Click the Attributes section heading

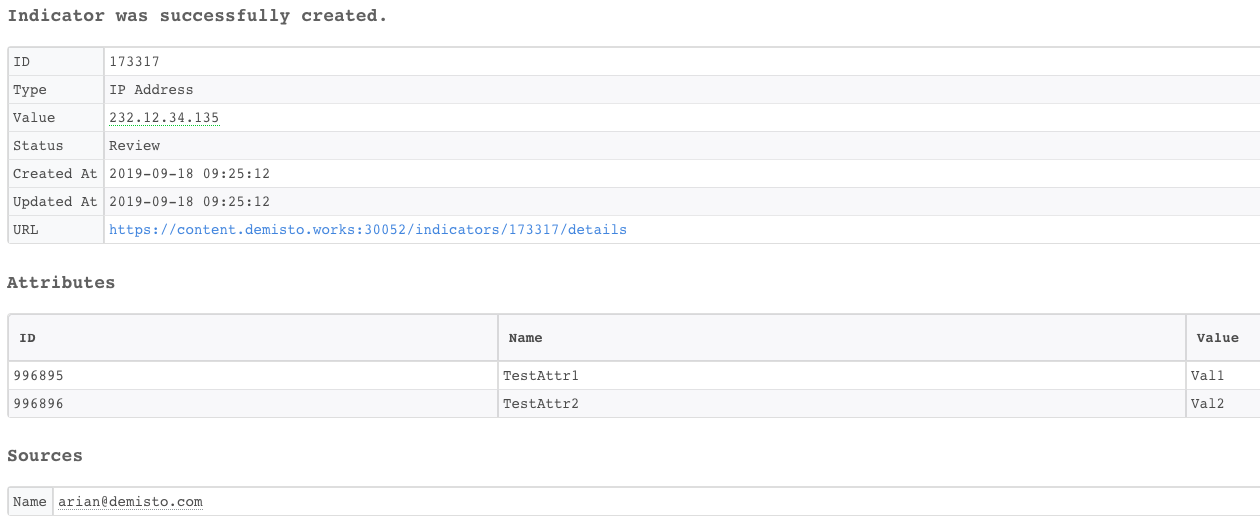(61, 283)
